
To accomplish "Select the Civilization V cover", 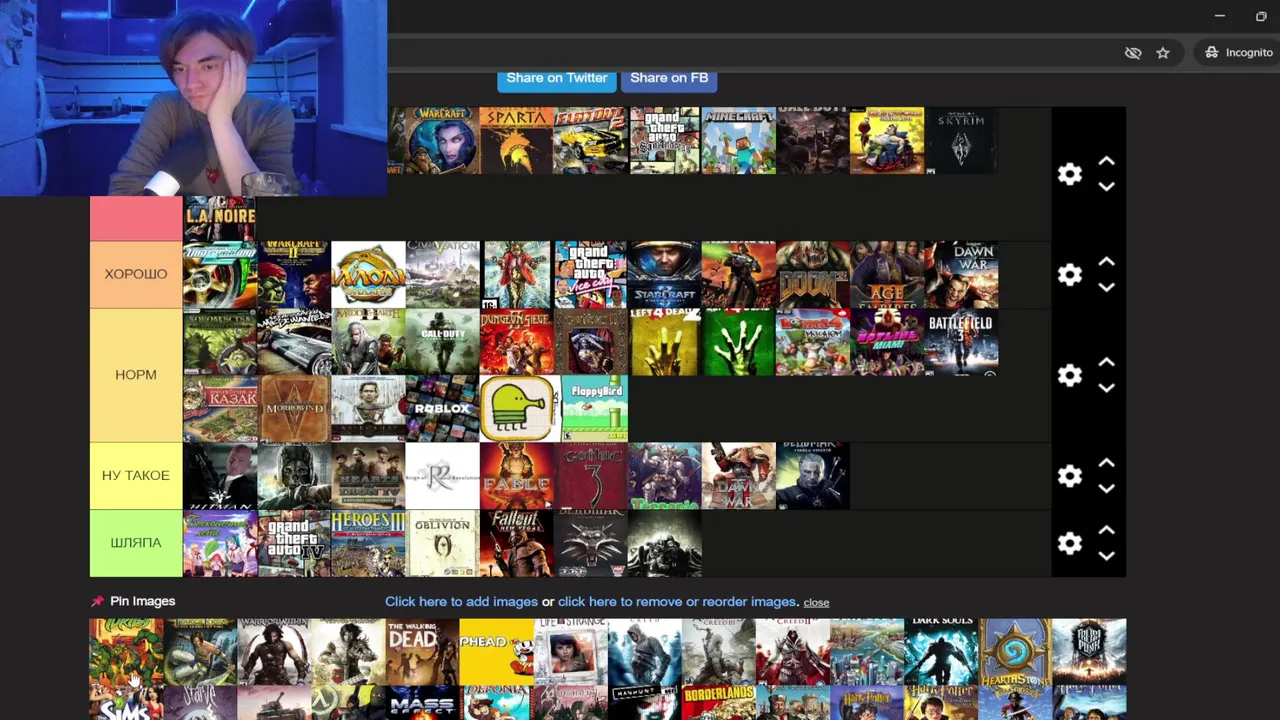I will [x=443, y=274].
